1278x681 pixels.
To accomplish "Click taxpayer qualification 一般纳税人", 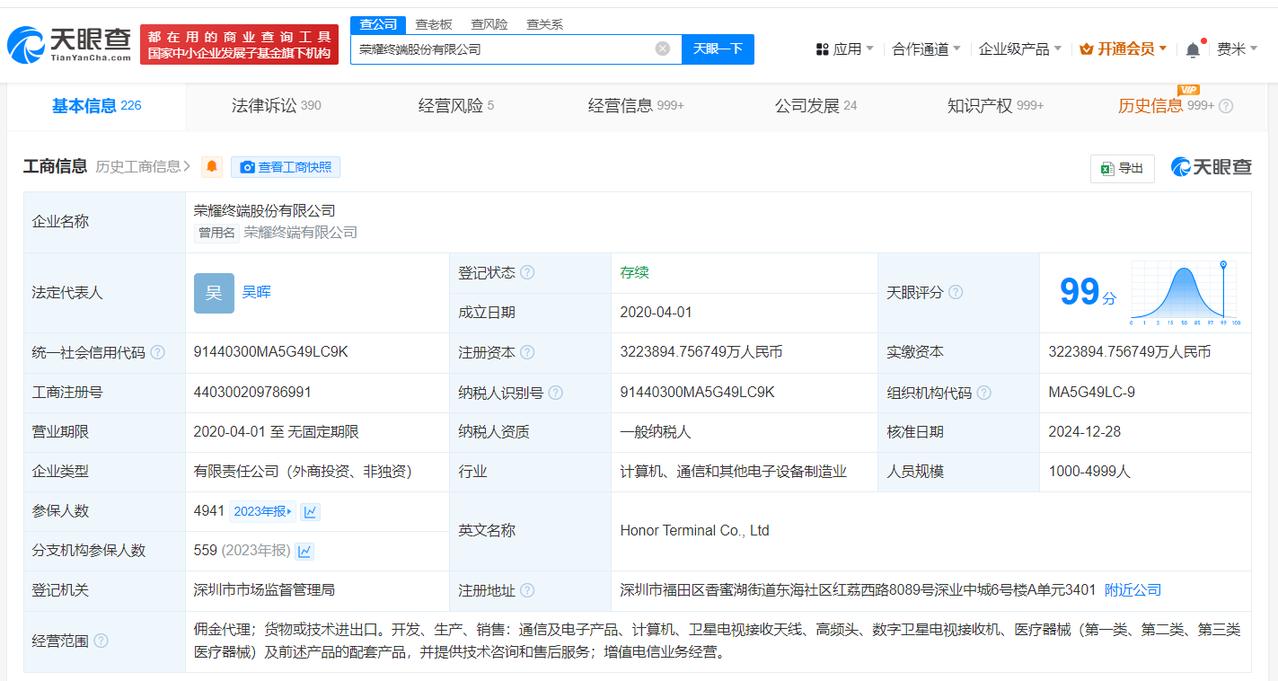I will [655, 432].
